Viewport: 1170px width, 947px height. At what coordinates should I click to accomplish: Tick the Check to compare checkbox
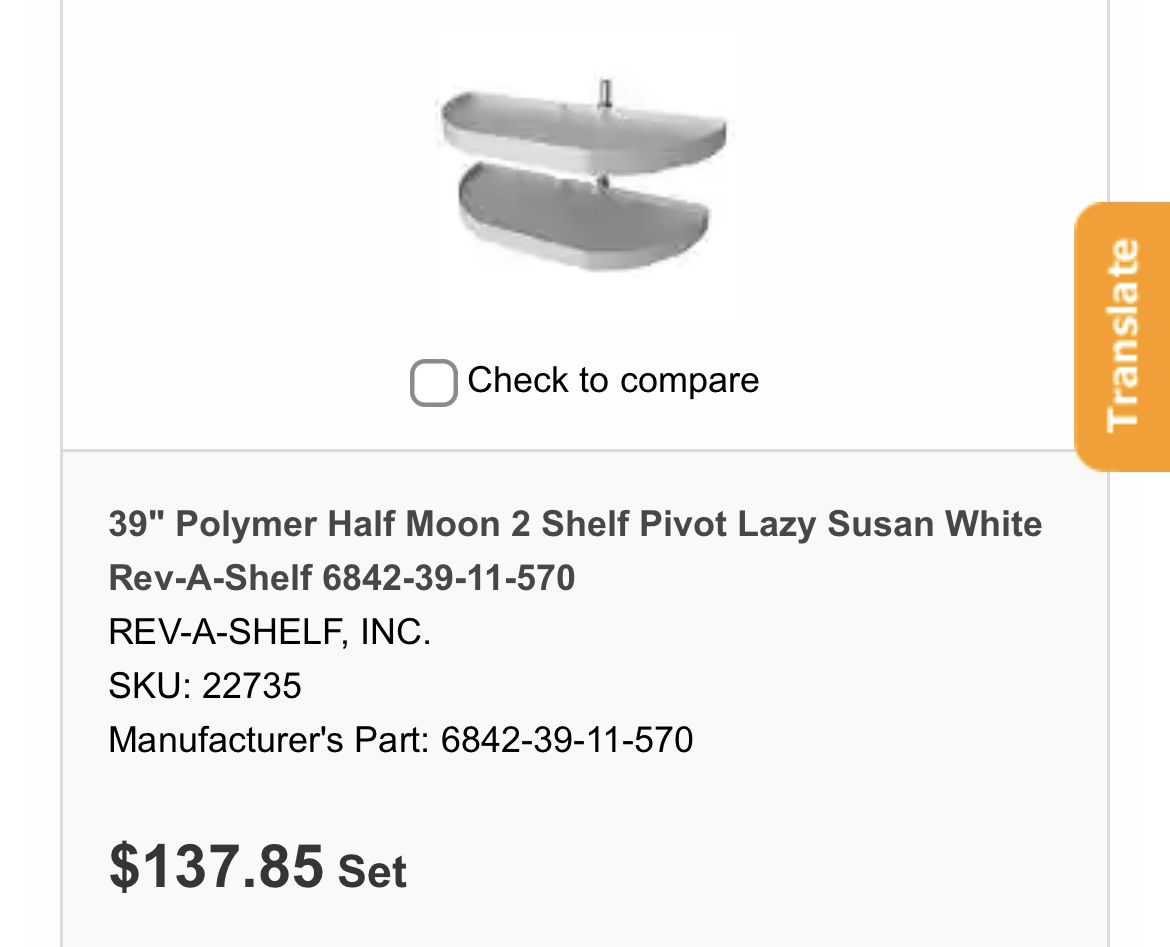tap(433, 383)
